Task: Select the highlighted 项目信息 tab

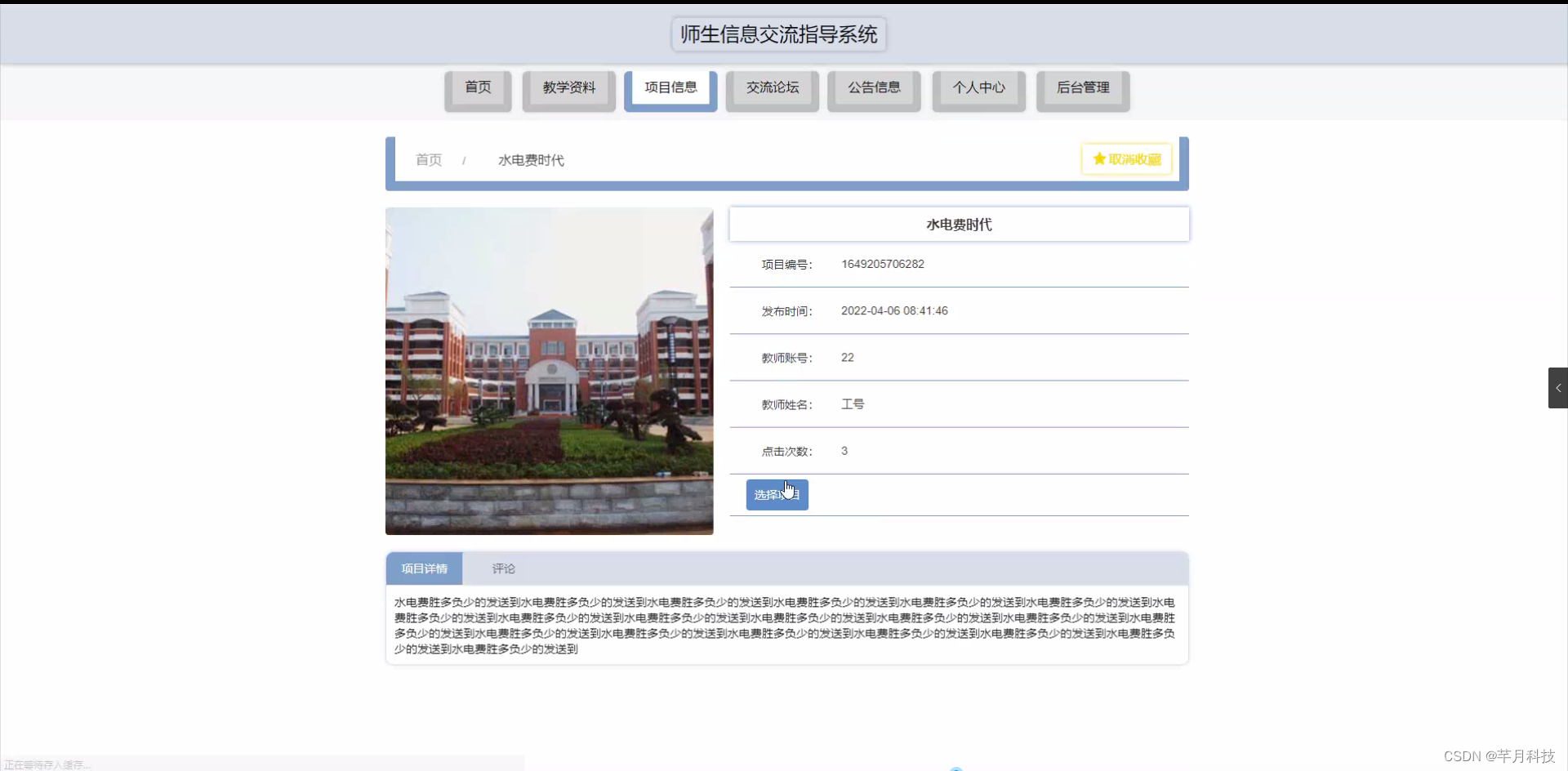Action: point(670,87)
